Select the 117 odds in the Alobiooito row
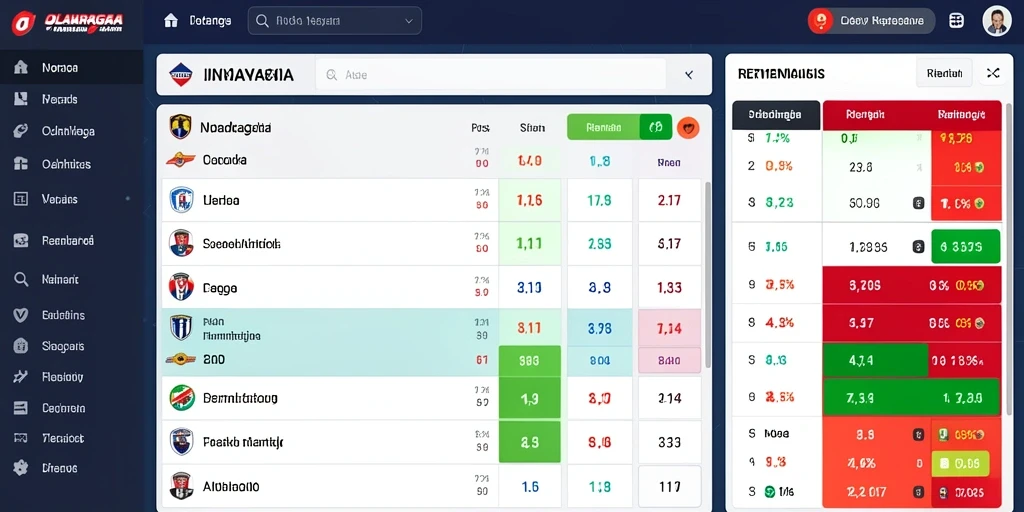Viewport: 1024px width, 512px height. point(669,487)
